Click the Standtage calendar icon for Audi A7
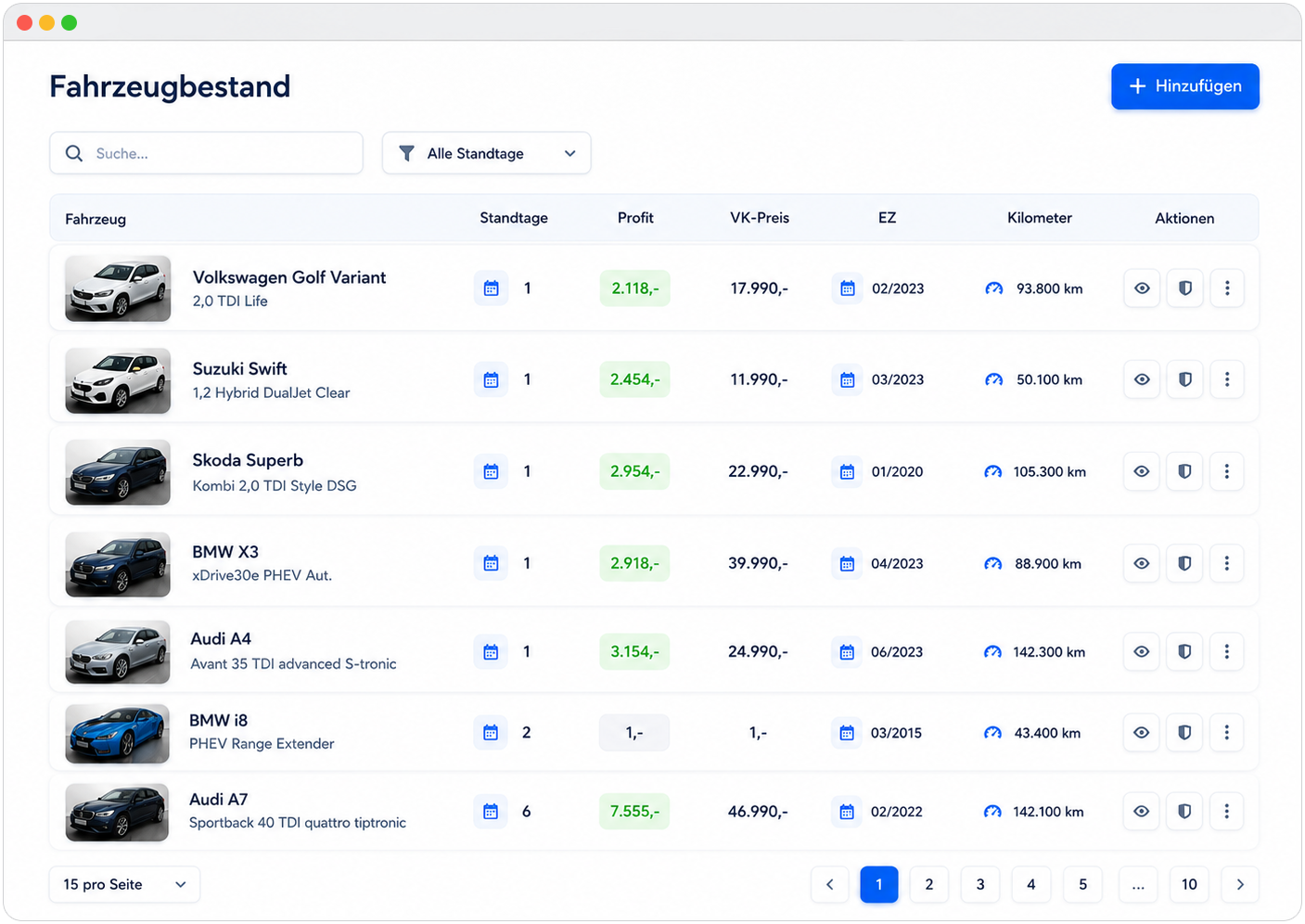The image size is (1305, 924). (491, 812)
